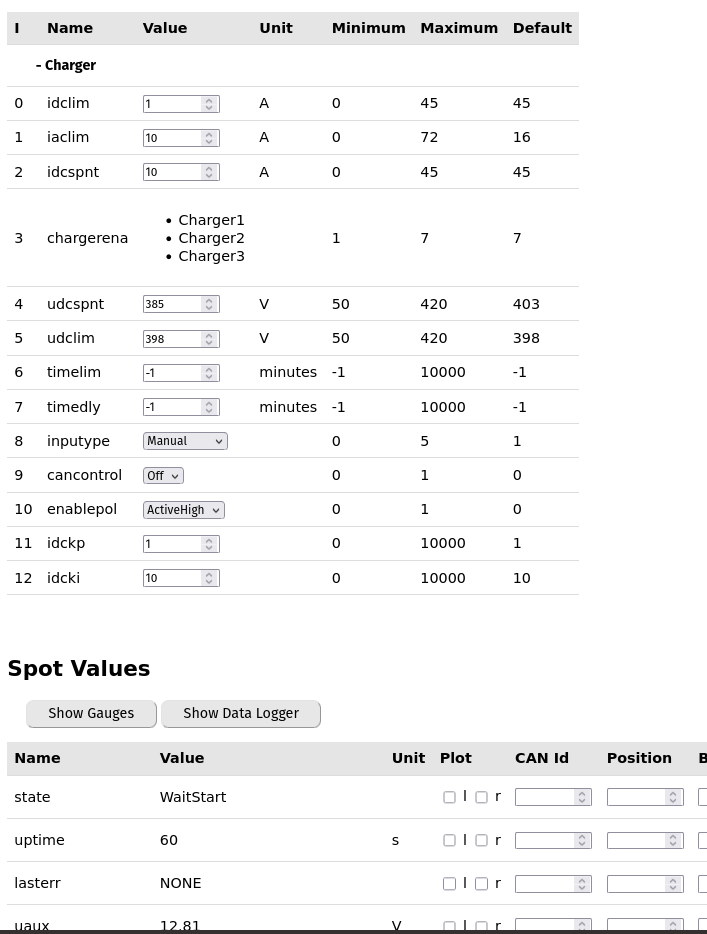
Task: Click the iaclim value spinner
Action: pyautogui.click(x=209, y=138)
